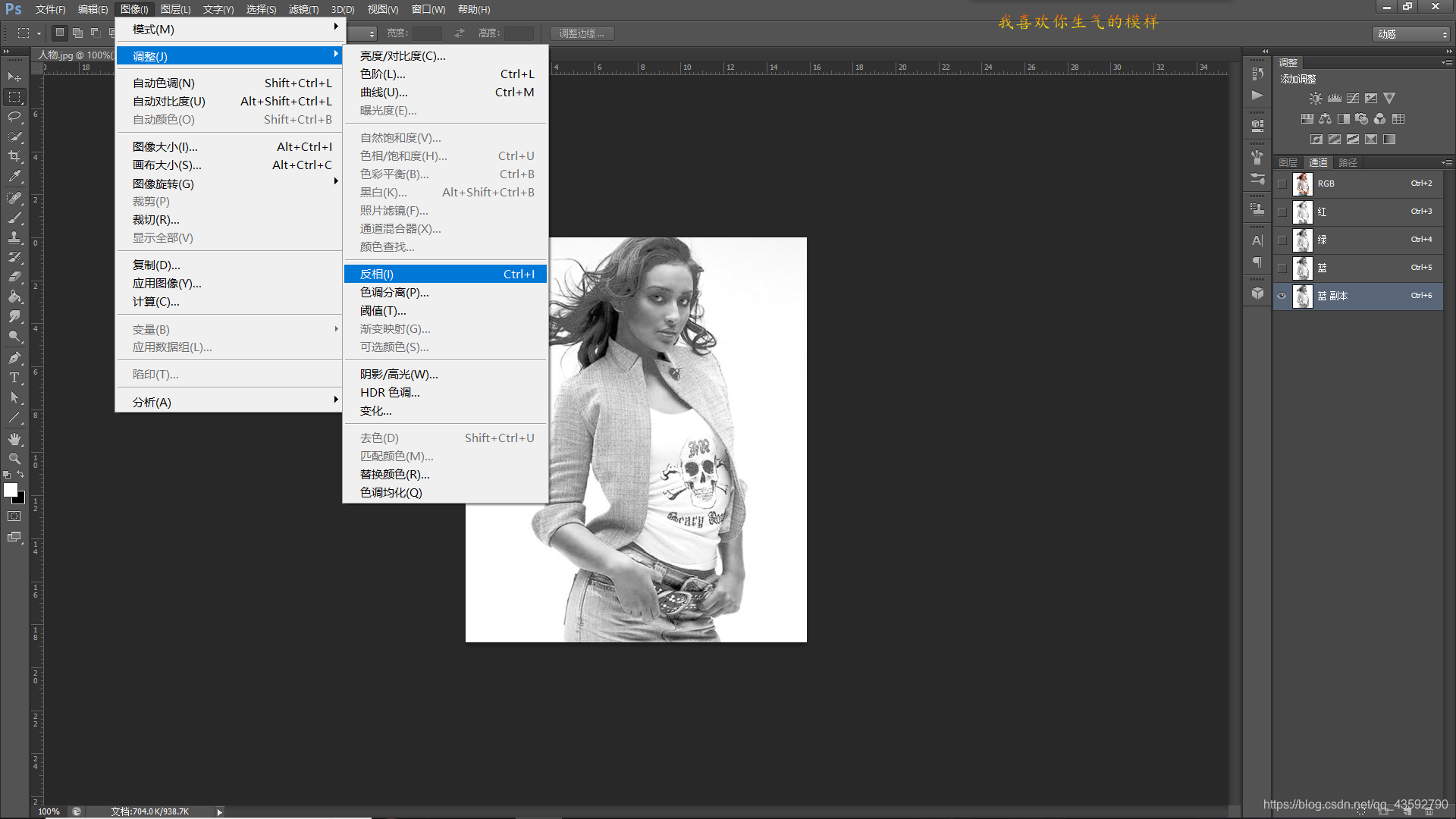Viewport: 1456px width, 819px height.
Task: Show the RGB channel visibility box
Action: pyautogui.click(x=1282, y=184)
